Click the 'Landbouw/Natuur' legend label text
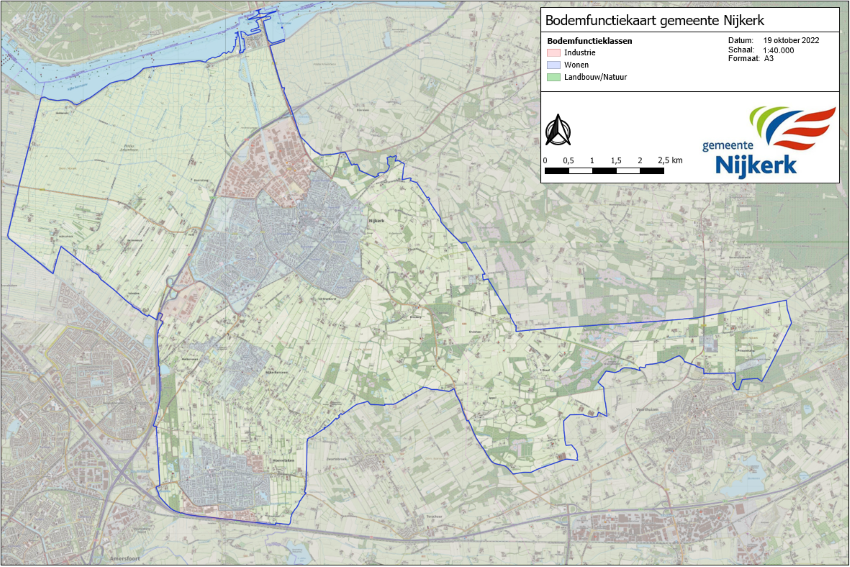 click(595, 76)
